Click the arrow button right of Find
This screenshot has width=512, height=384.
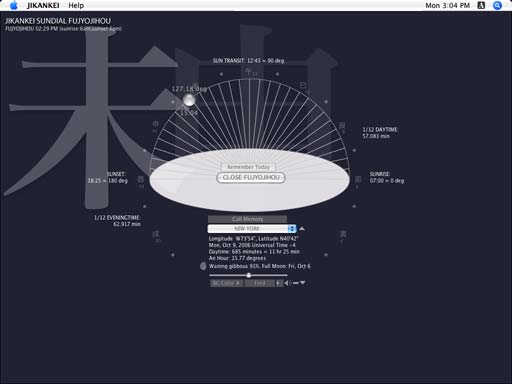pos(279,283)
